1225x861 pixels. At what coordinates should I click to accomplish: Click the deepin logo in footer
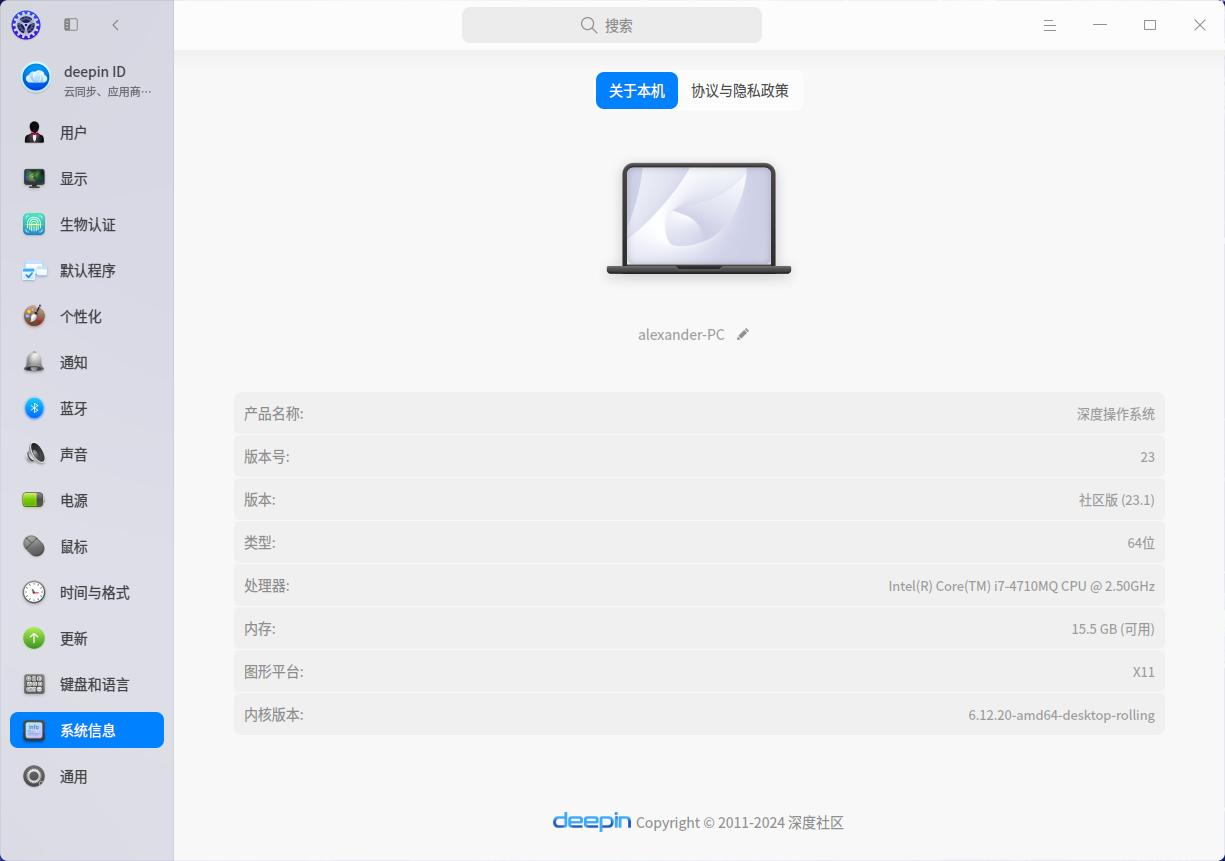(x=592, y=821)
